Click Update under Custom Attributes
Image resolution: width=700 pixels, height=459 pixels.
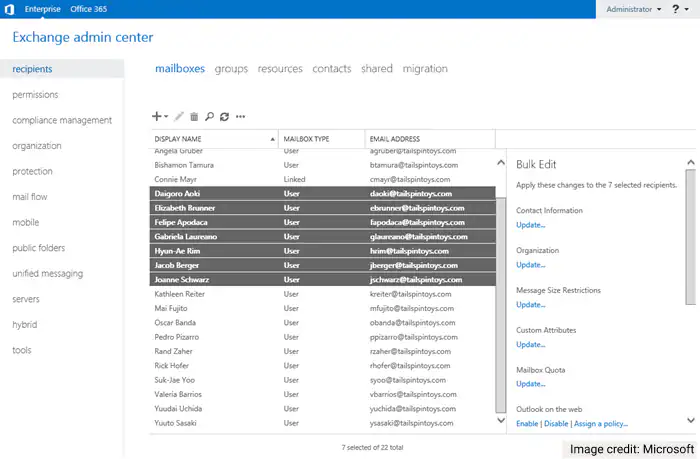click(530, 344)
